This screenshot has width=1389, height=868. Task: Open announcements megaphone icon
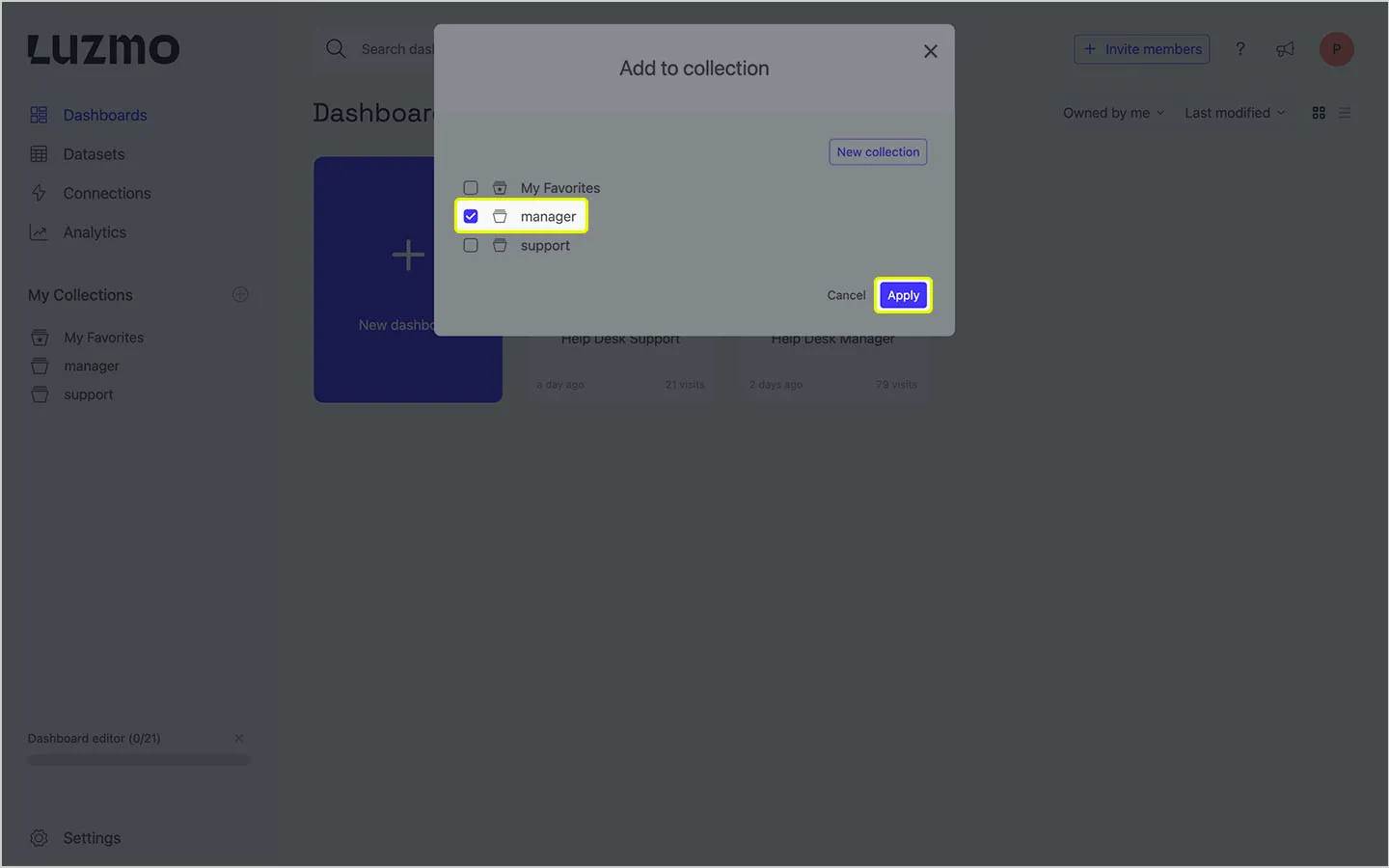coord(1285,49)
